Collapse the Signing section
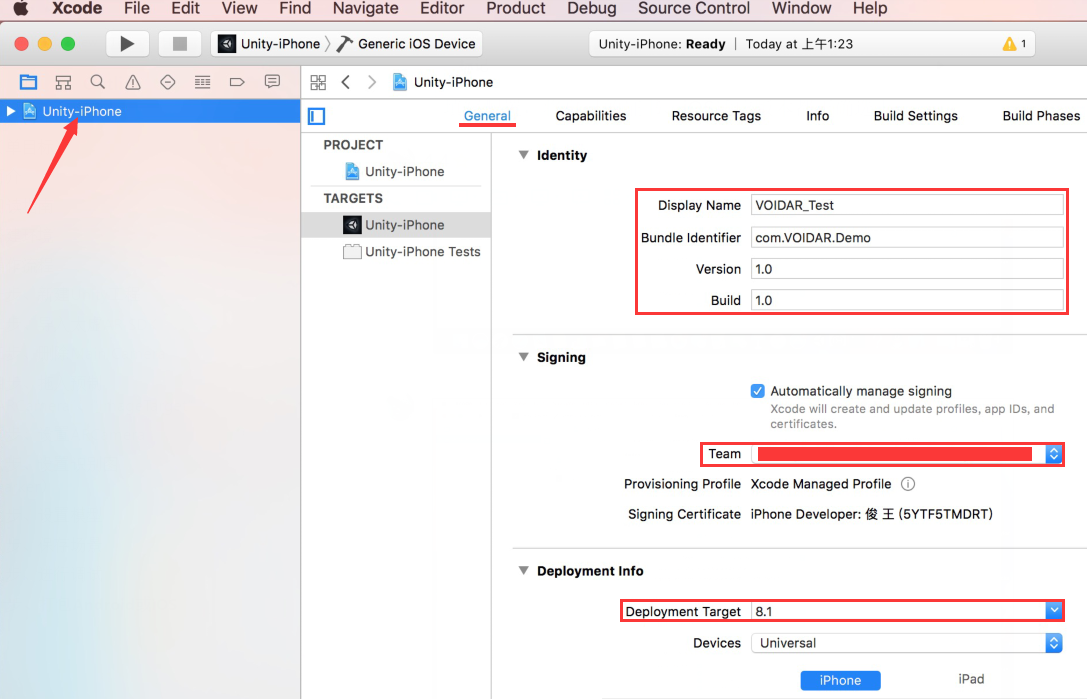Viewport: 1087px width, 699px height. (523, 357)
